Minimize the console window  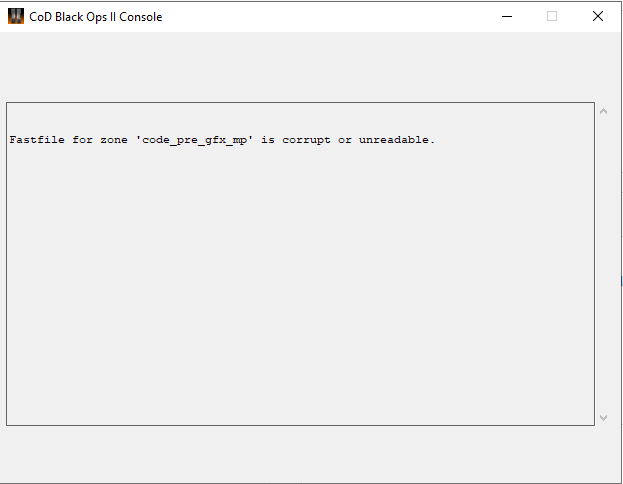(506, 16)
